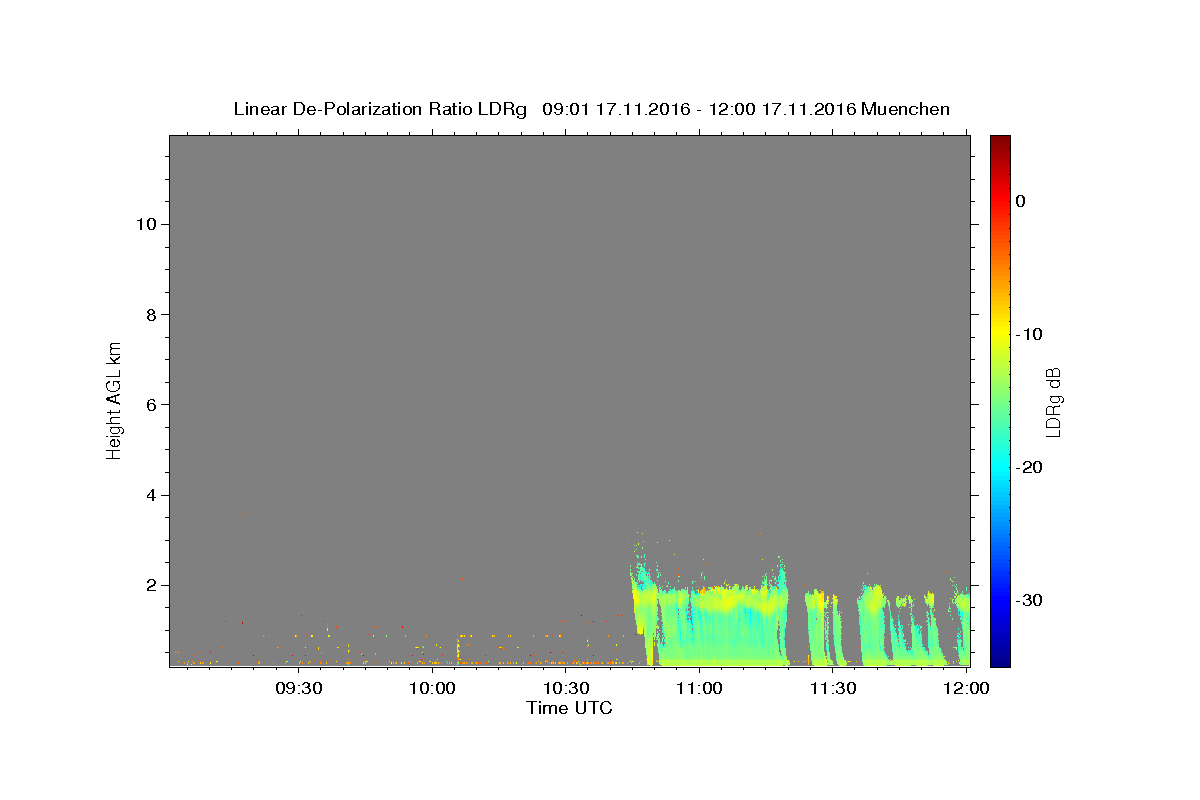Image resolution: width=1200 pixels, height=800 pixels.
Task: Click the LDRg dB colorbar title
Action: tap(1053, 401)
